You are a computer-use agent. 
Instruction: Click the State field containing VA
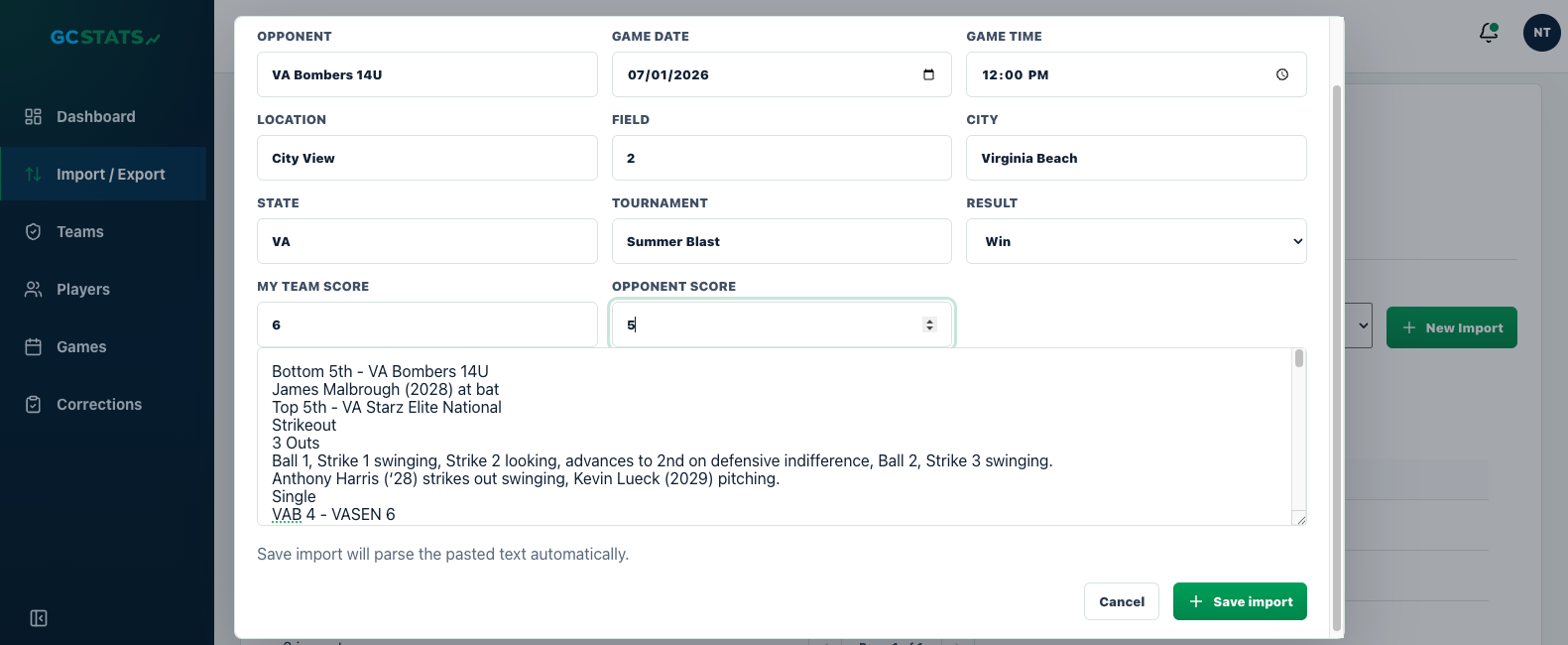coord(427,241)
